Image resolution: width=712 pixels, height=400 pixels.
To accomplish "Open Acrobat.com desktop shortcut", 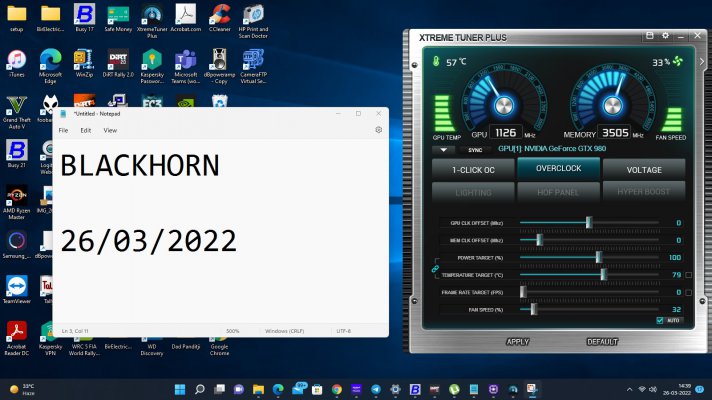I will pos(186,19).
